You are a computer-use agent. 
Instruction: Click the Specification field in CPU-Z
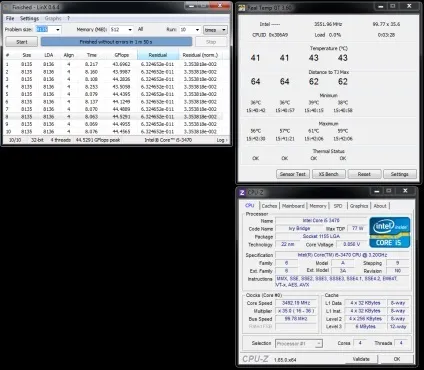coord(342,255)
